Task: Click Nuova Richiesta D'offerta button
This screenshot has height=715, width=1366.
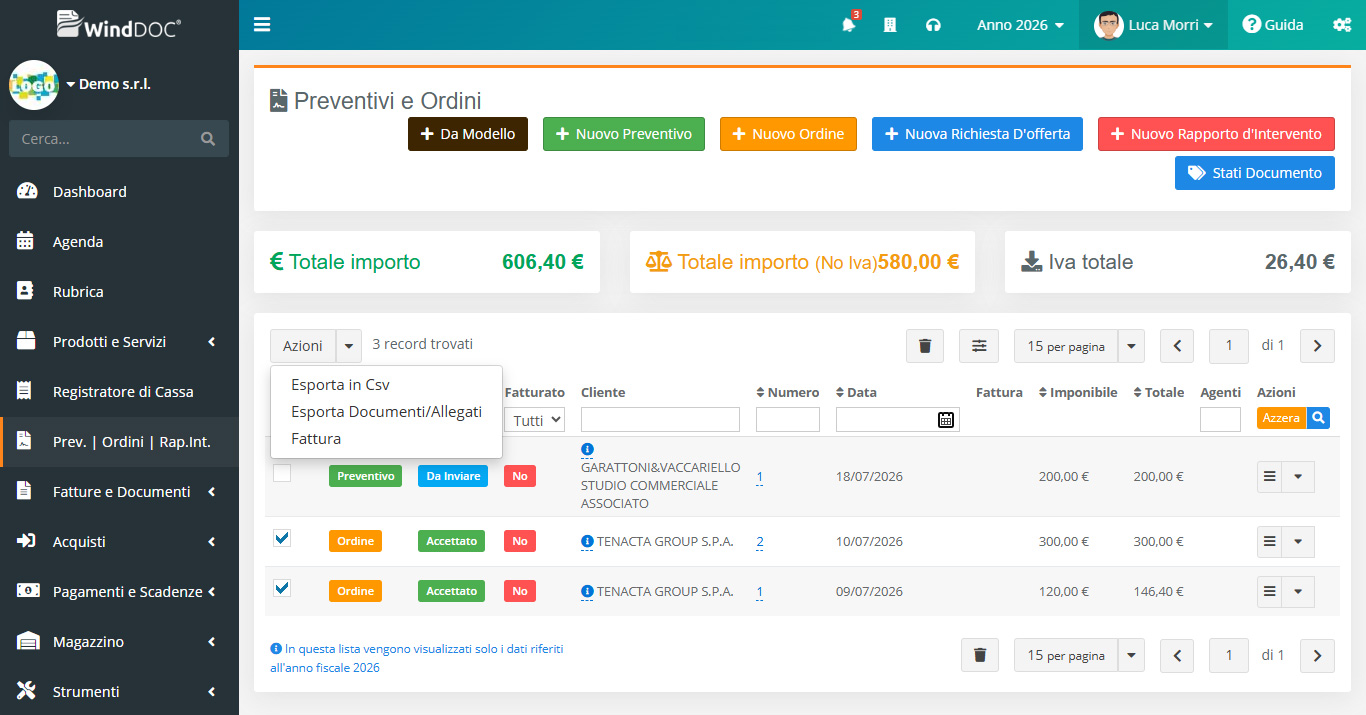Action: click(x=977, y=134)
